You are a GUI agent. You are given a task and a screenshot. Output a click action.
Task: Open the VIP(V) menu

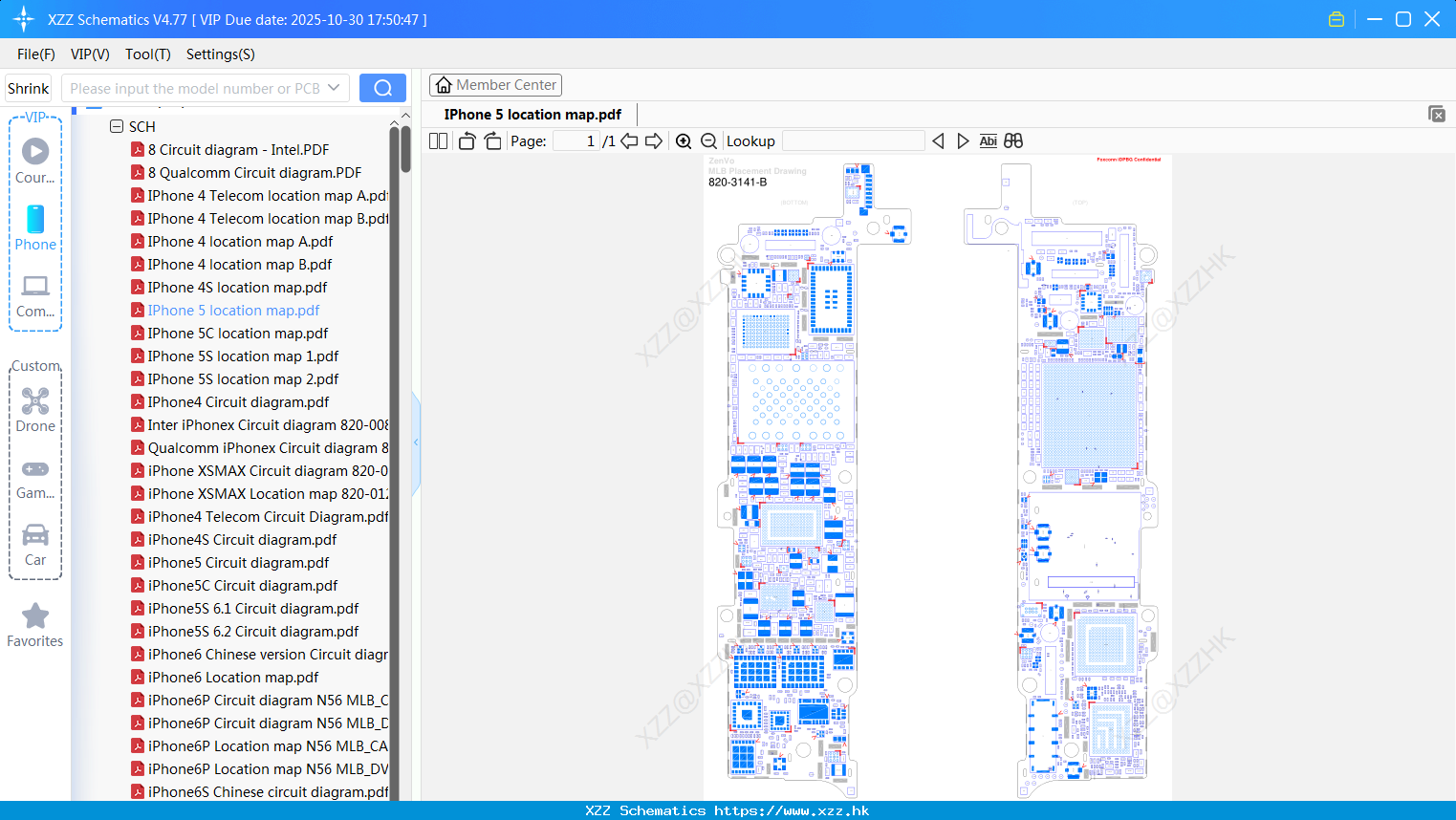[90, 54]
